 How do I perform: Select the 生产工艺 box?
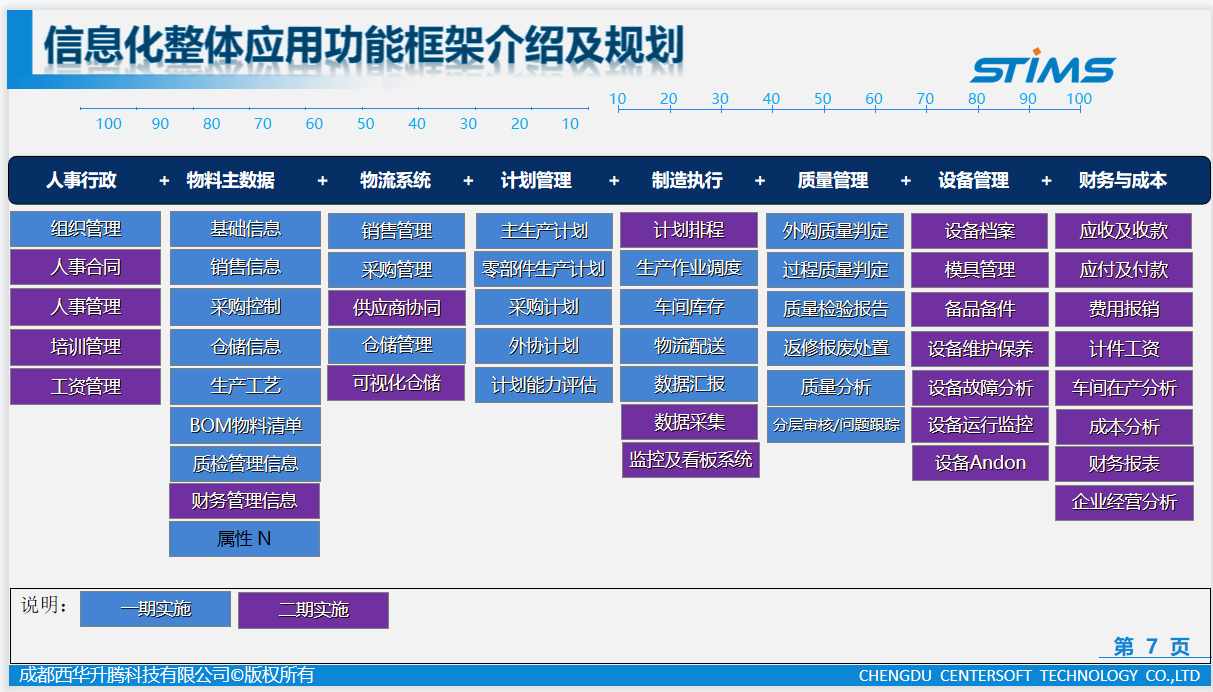[x=245, y=386]
